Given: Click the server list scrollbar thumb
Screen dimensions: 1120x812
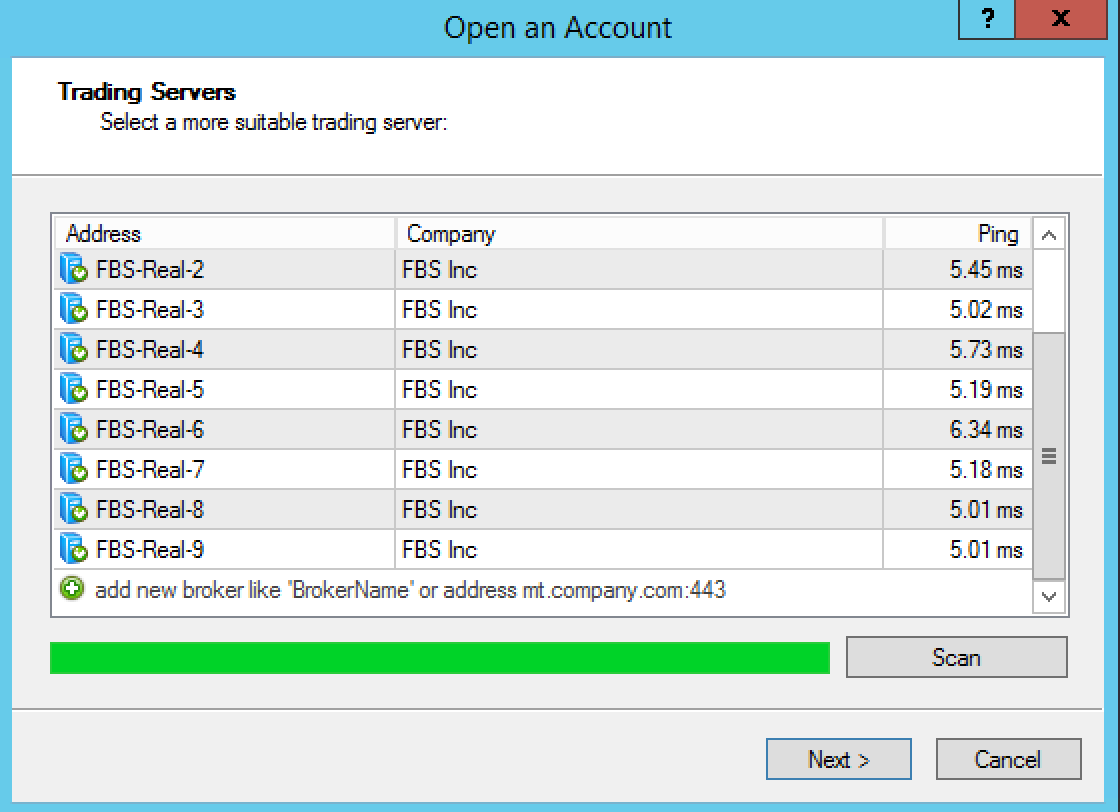Looking at the screenshot, I should pyautogui.click(x=1049, y=456).
